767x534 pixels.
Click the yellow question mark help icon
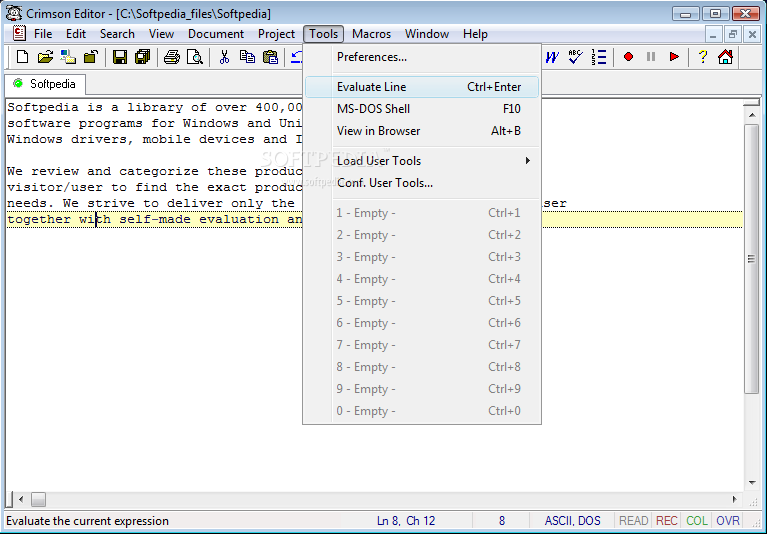(x=702, y=57)
